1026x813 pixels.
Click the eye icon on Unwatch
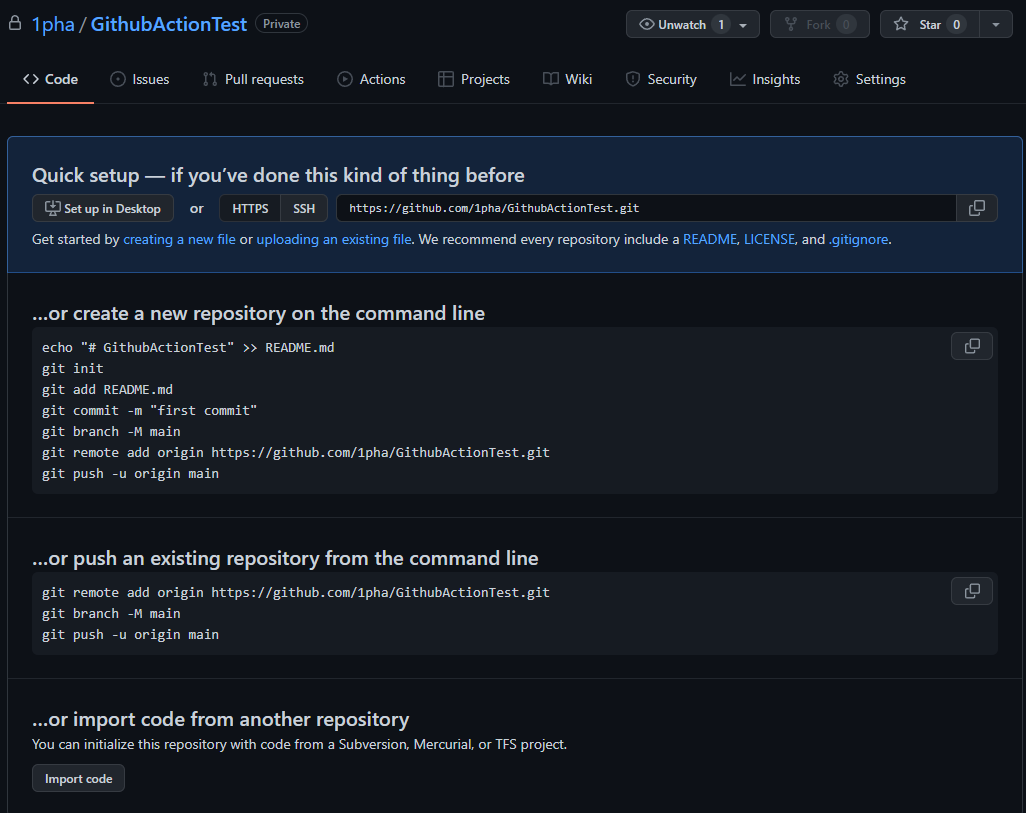646,24
